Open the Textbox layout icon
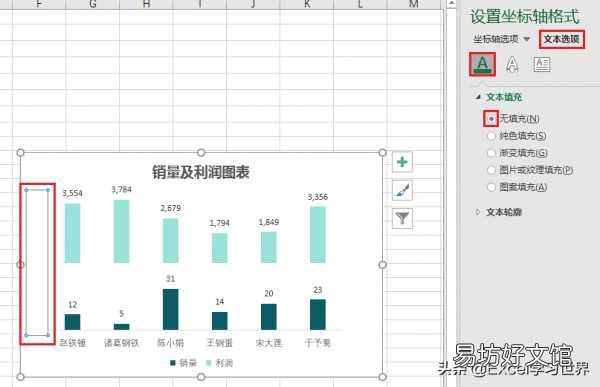This screenshot has height=387, width=600. pos(542,64)
